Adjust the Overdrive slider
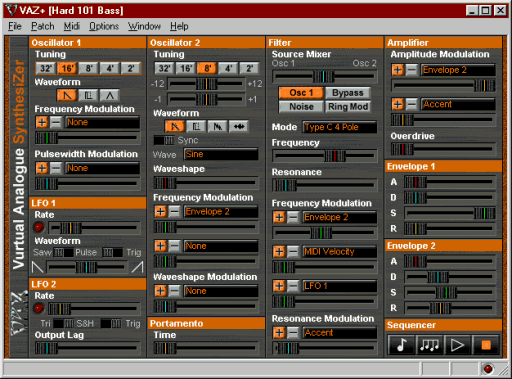The image size is (512, 379). [x=443, y=149]
